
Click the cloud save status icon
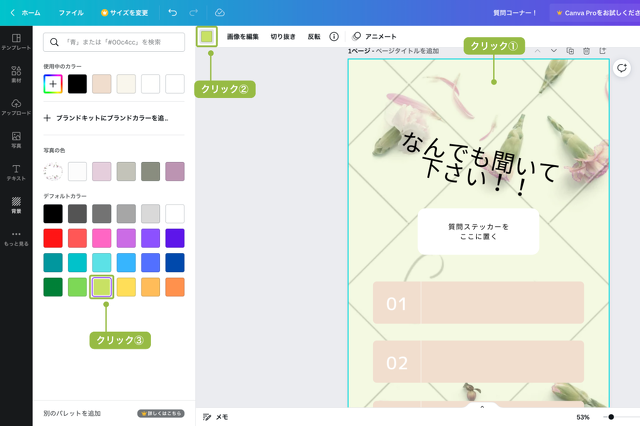[x=220, y=12]
